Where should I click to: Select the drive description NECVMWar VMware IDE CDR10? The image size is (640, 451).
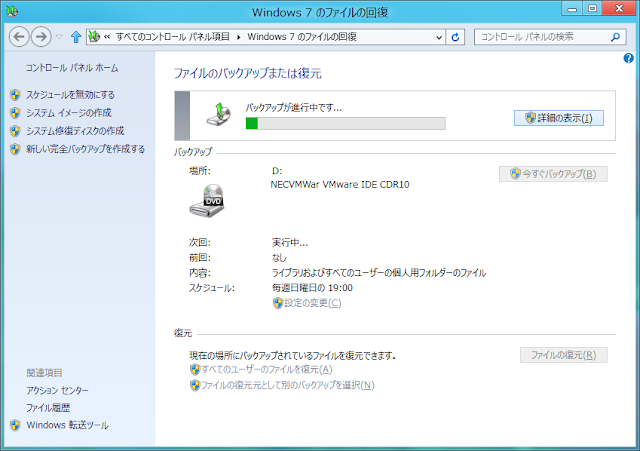(x=340, y=184)
